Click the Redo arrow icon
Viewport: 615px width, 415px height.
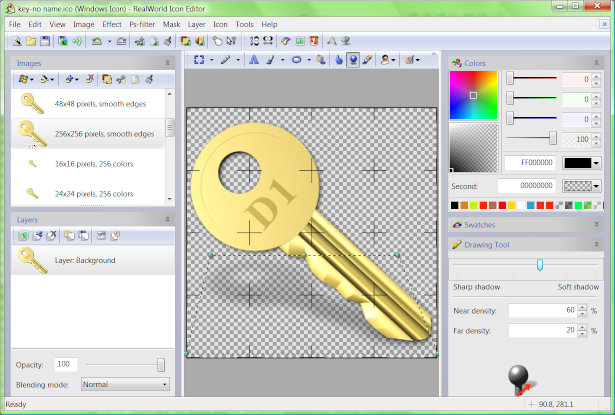pos(122,41)
